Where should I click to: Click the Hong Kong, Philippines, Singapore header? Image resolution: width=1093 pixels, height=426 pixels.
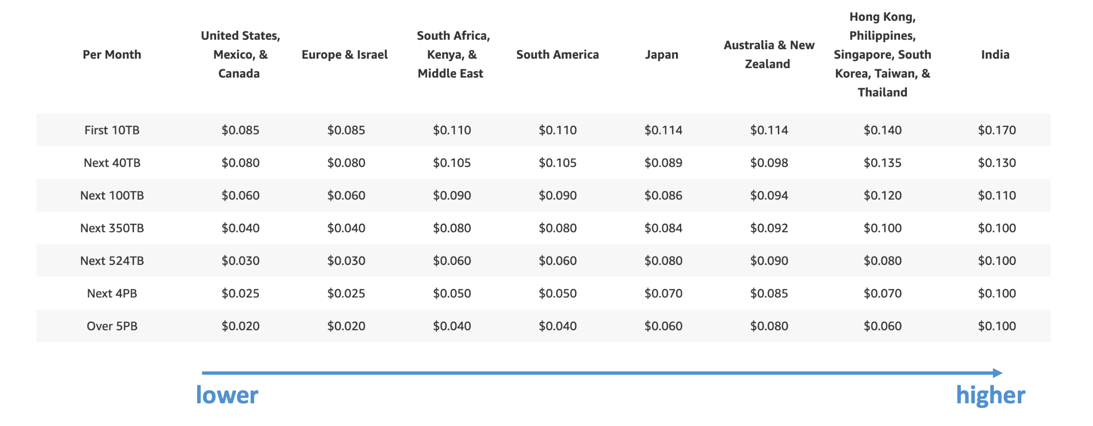click(882, 55)
